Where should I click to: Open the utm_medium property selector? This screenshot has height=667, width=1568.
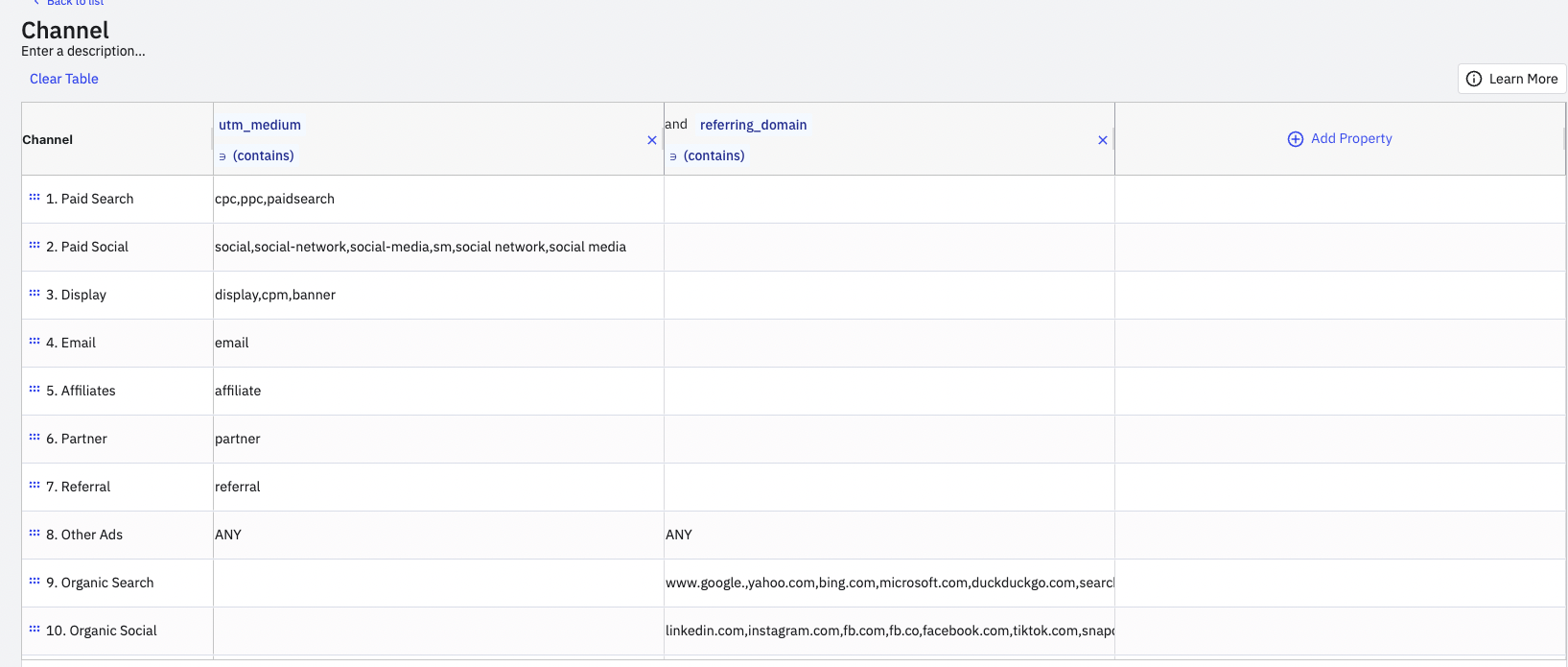point(260,125)
